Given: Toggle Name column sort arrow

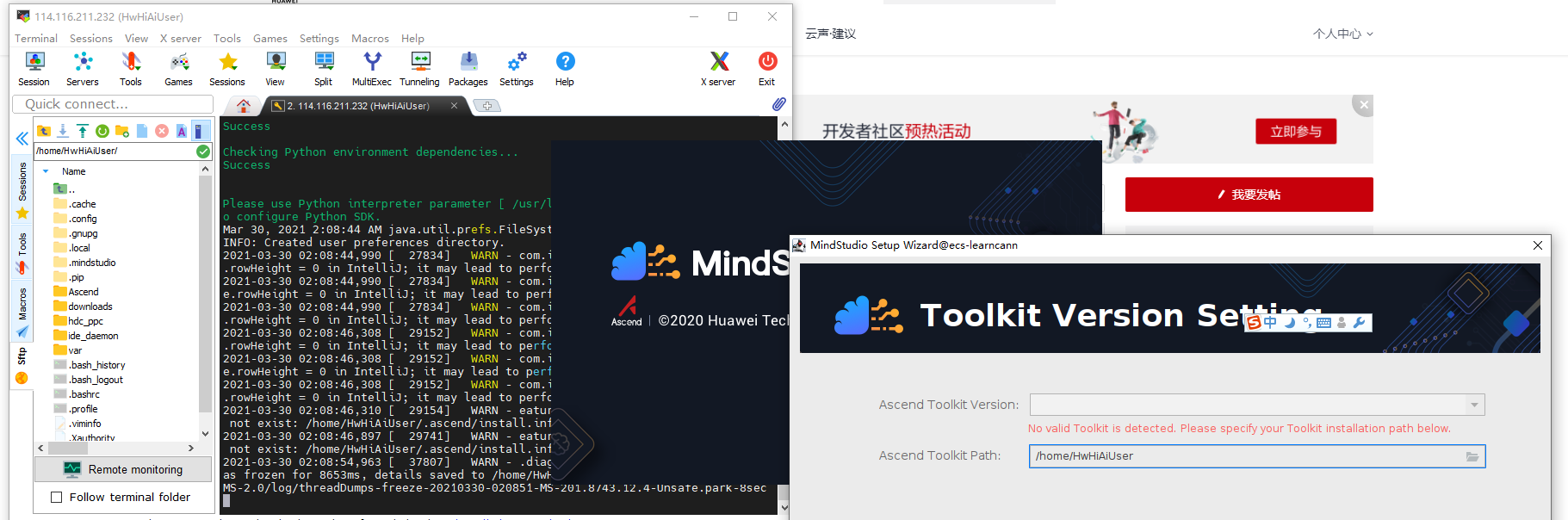Looking at the screenshot, I should [x=46, y=171].
